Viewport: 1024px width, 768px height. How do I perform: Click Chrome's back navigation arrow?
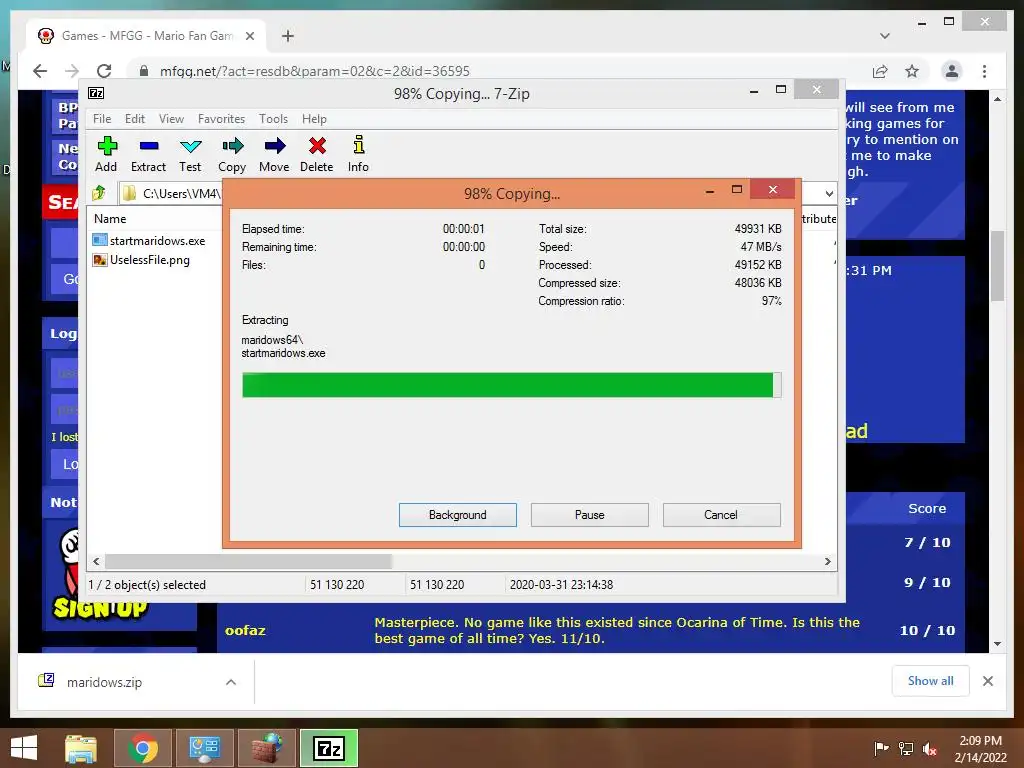click(x=40, y=71)
